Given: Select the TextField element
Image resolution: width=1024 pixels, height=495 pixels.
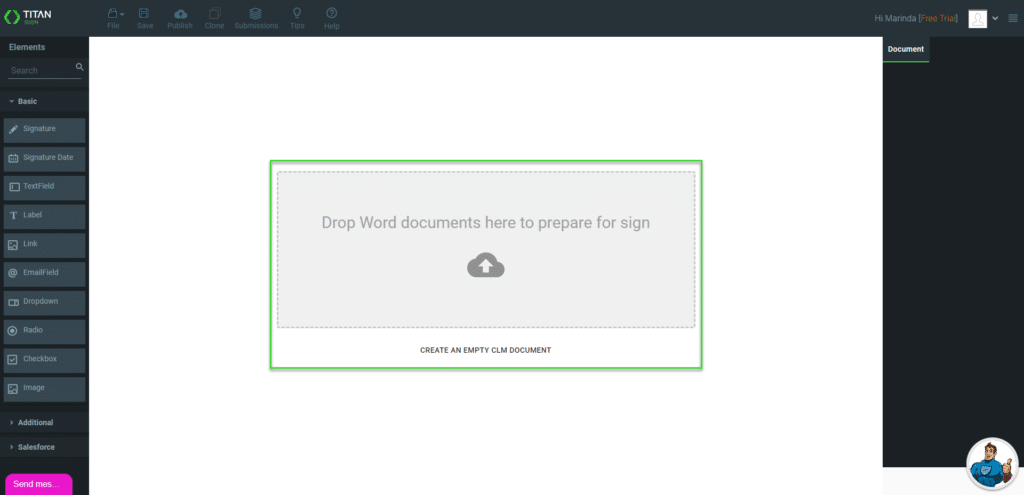Looking at the screenshot, I should (x=44, y=187).
